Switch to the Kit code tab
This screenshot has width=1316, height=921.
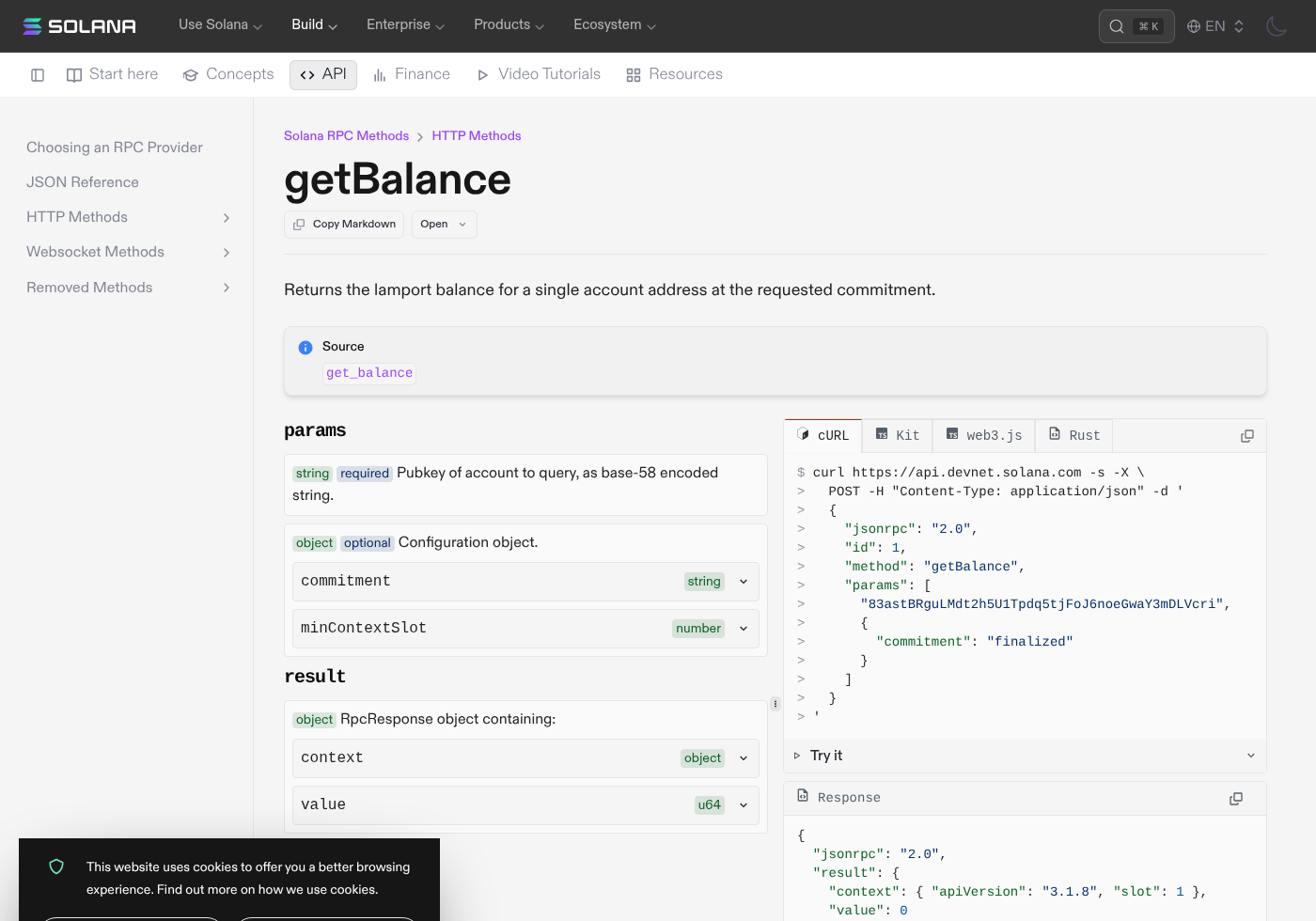898,435
